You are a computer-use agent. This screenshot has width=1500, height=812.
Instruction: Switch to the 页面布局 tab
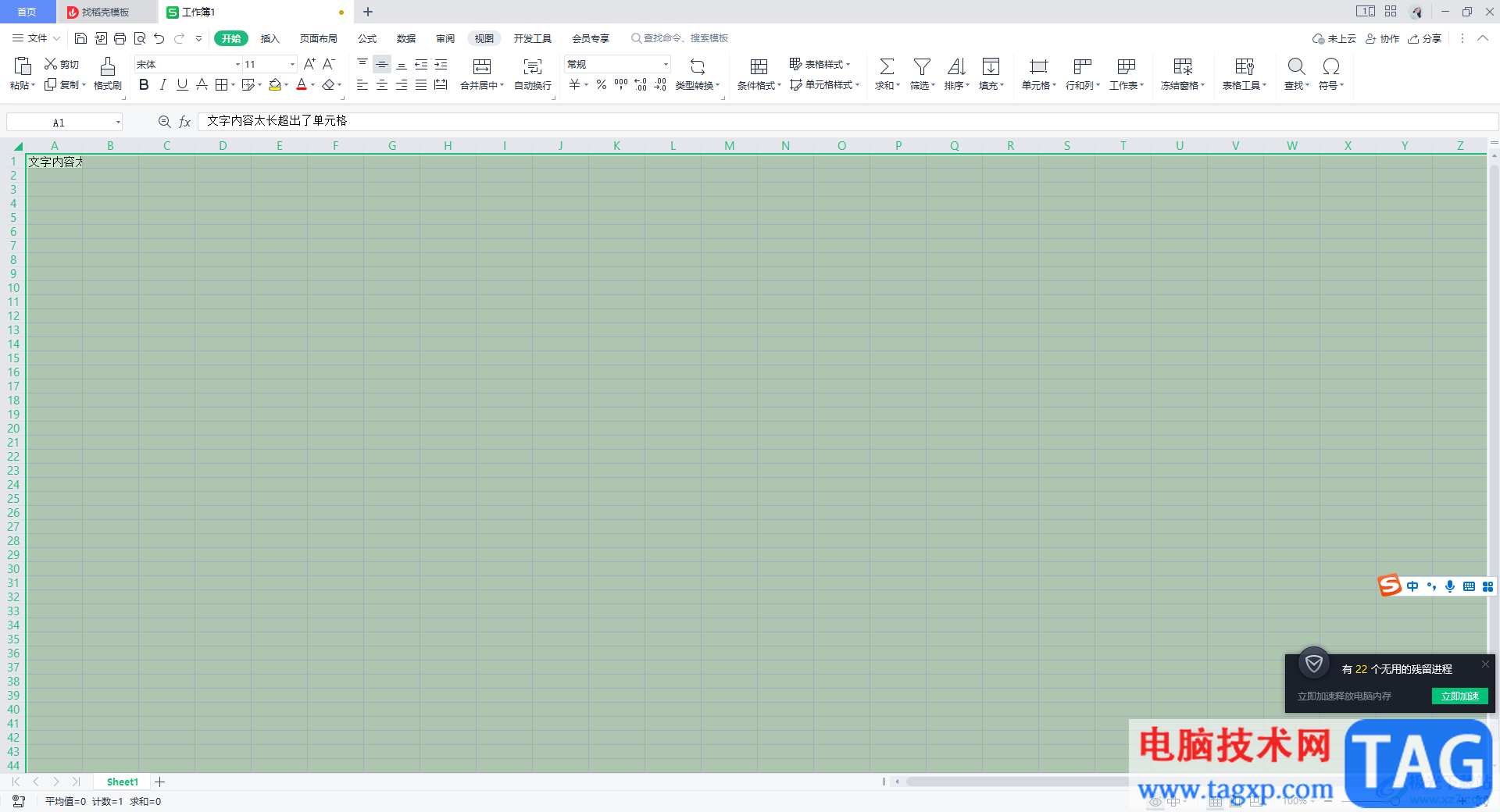pyautogui.click(x=318, y=38)
